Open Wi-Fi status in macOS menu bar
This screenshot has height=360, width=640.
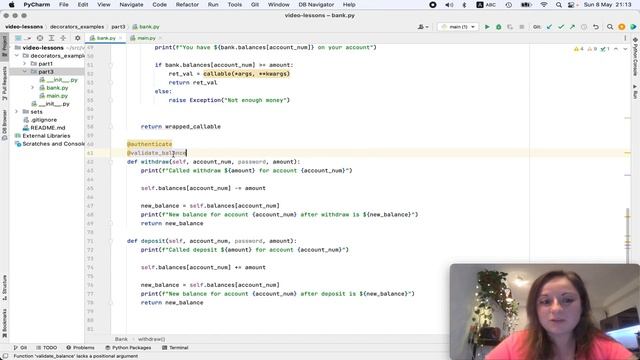544,4
